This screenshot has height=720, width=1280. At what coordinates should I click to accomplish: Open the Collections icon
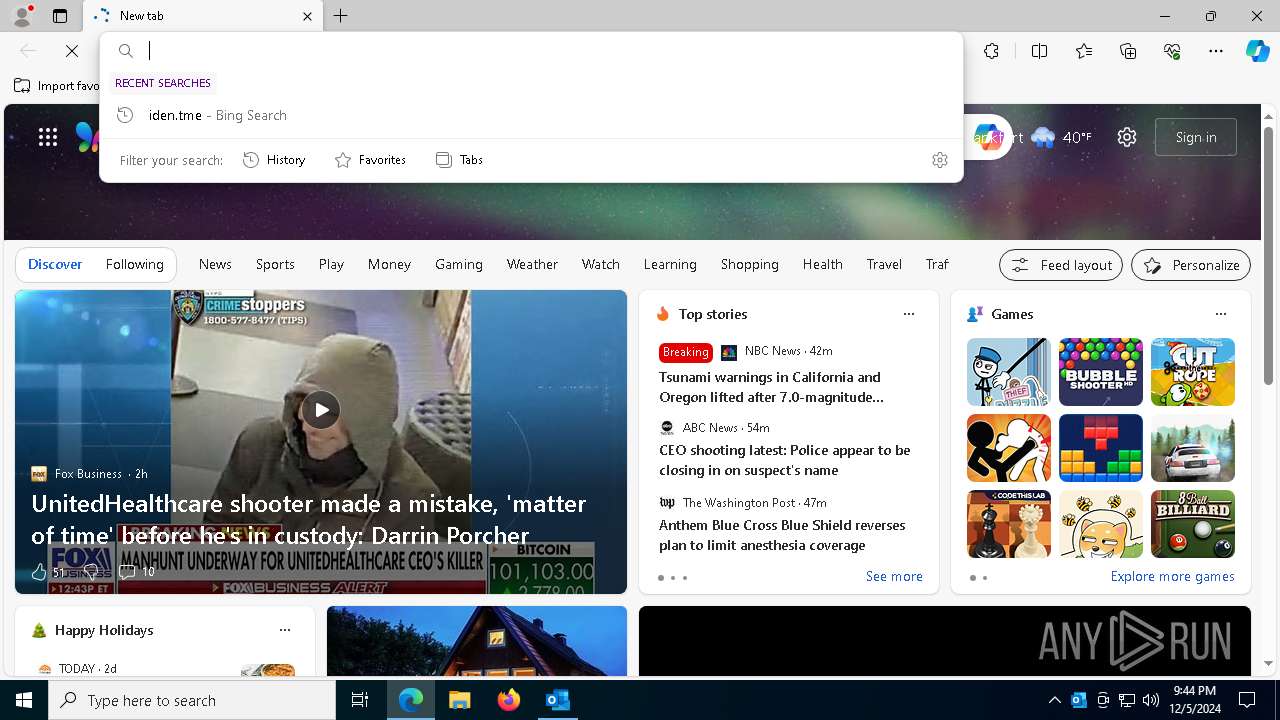point(1128,51)
